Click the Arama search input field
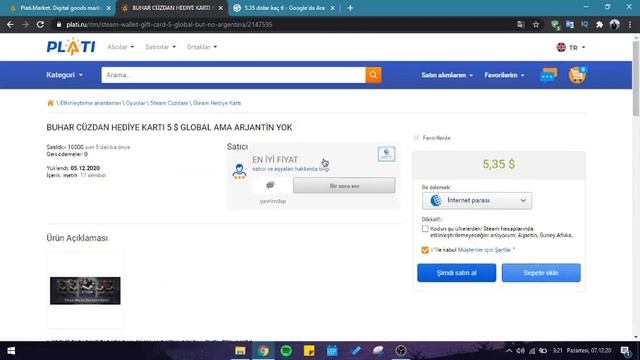 click(x=233, y=75)
